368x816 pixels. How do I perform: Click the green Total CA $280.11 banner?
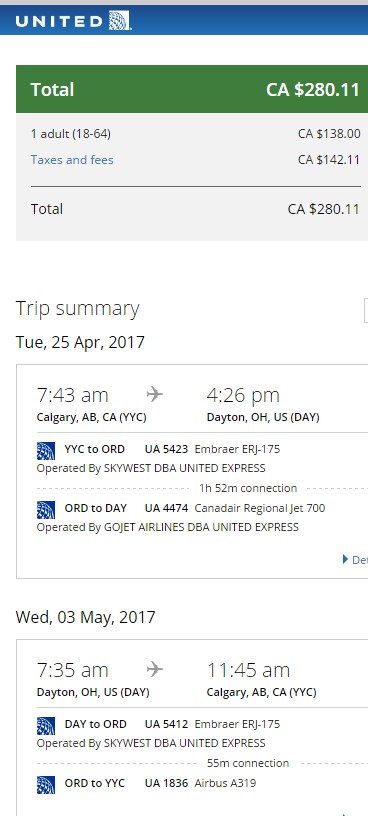click(x=192, y=89)
